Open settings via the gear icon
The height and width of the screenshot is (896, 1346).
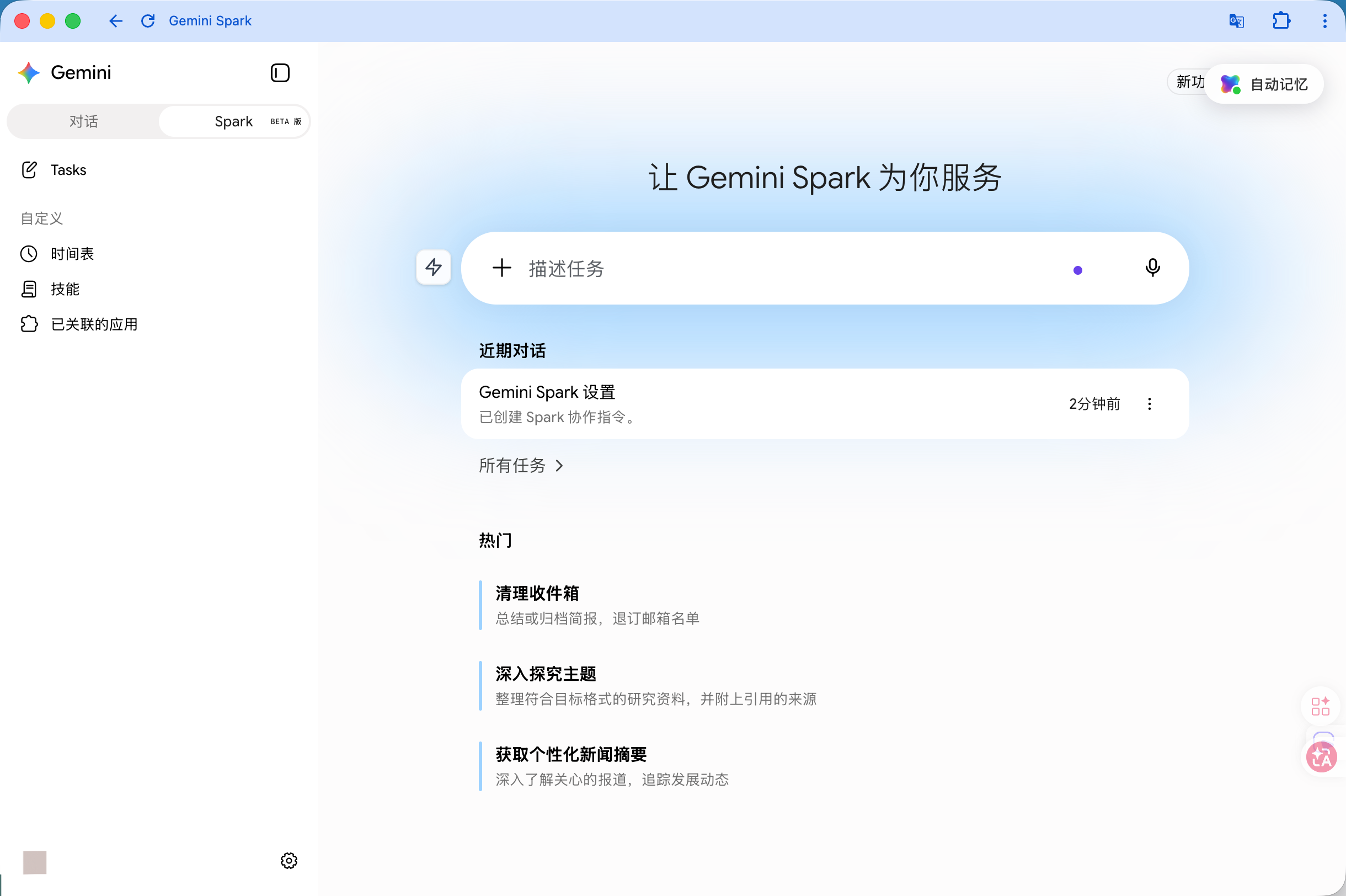click(x=289, y=861)
